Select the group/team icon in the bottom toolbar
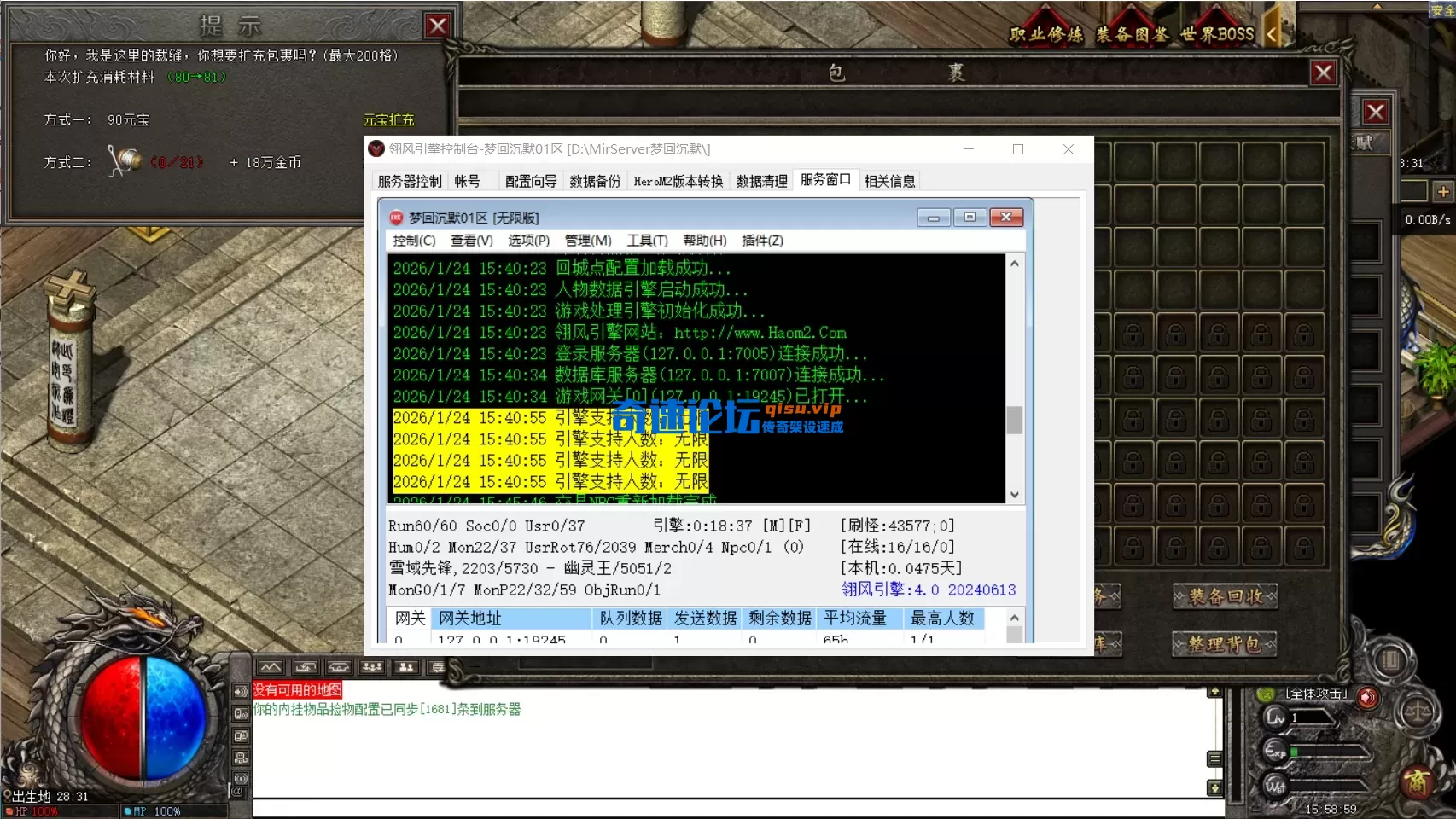 [373, 666]
